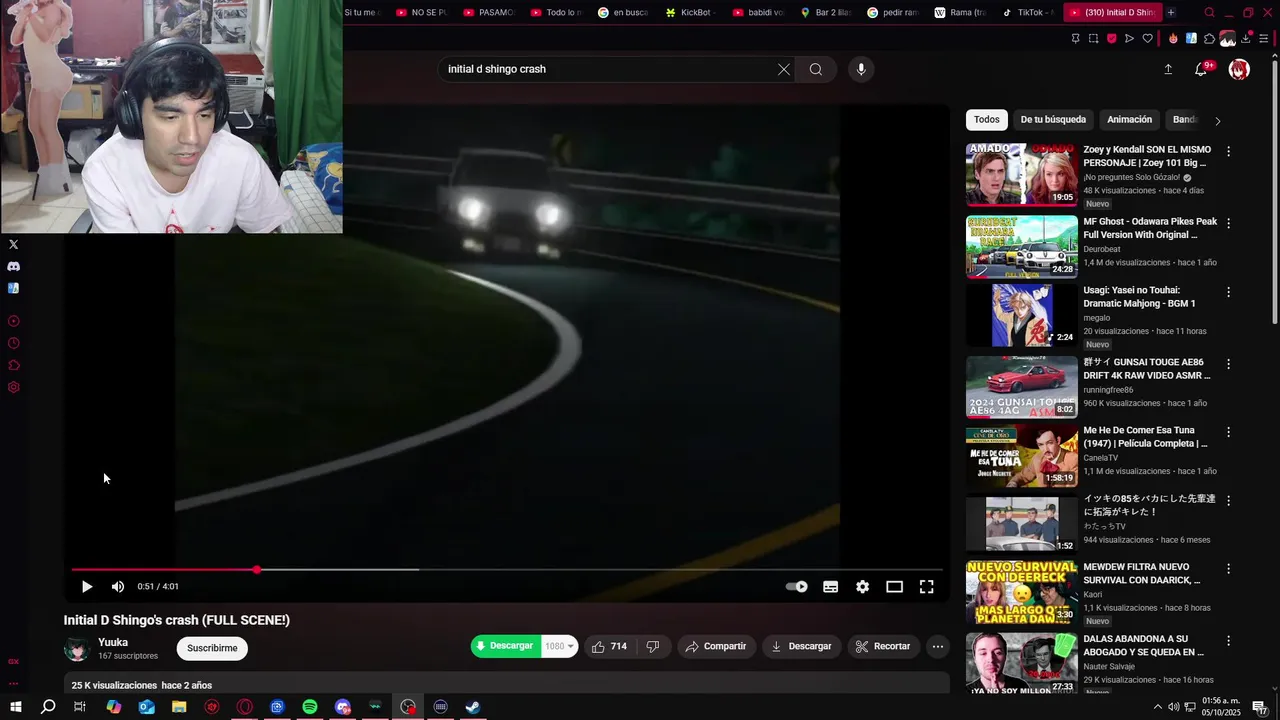Image resolution: width=1280 pixels, height=720 pixels.
Task: Click the Recortar clip button
Action: pos(884,647)
